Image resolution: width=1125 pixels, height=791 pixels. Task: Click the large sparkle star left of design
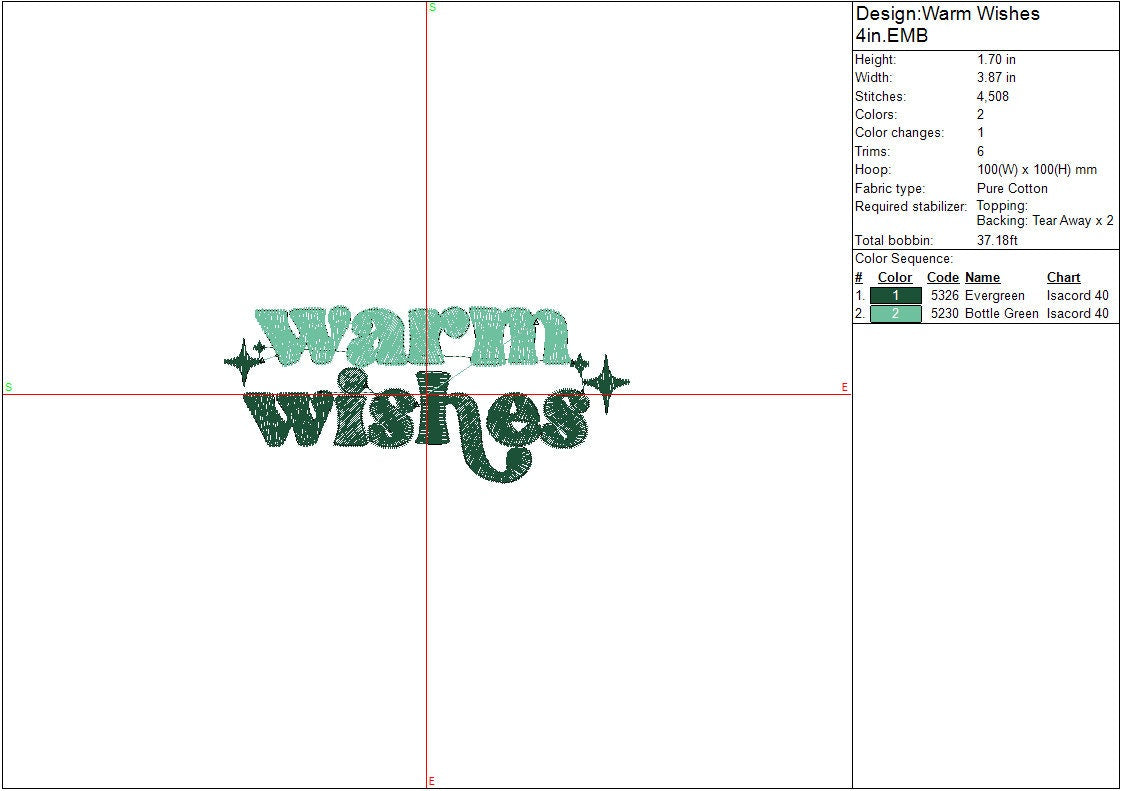pyautogui.click(x=240, y=361)
